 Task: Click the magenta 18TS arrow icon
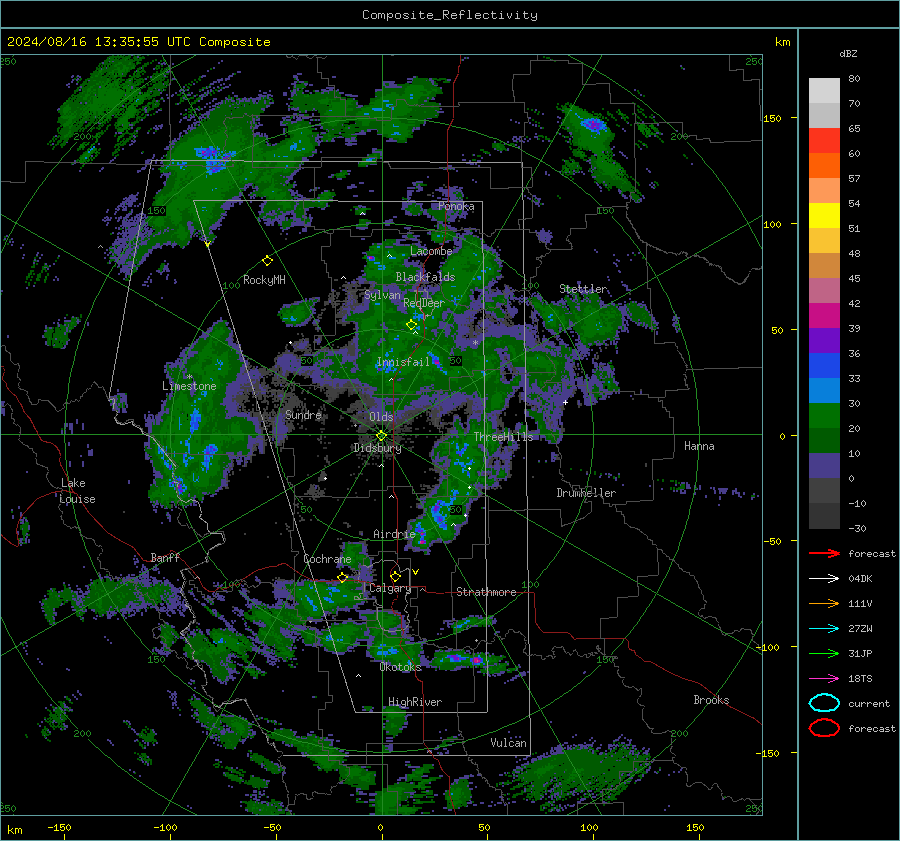(x=824, y=679)
